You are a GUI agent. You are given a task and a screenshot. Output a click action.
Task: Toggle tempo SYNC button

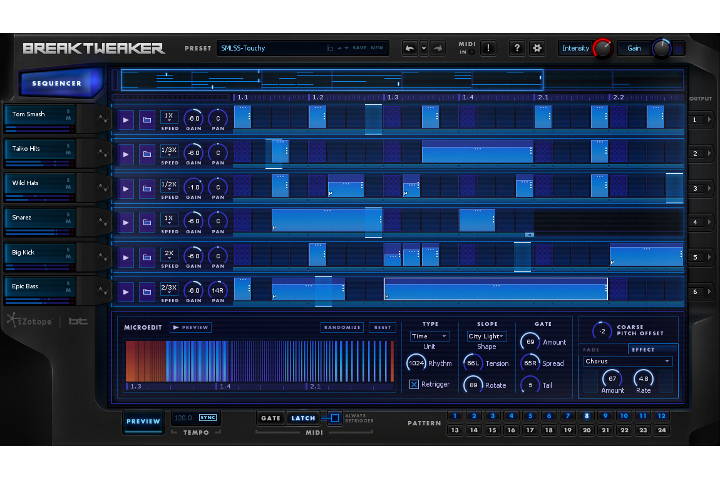tap(208, 418)
